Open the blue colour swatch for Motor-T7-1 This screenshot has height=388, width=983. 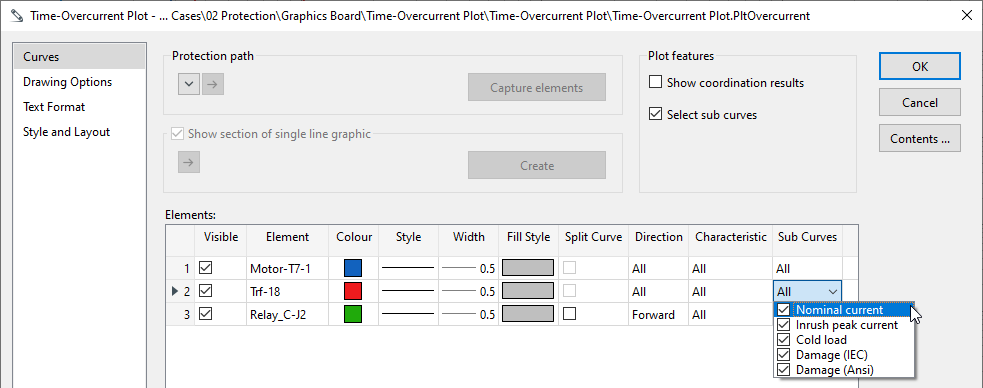[353, 268]
